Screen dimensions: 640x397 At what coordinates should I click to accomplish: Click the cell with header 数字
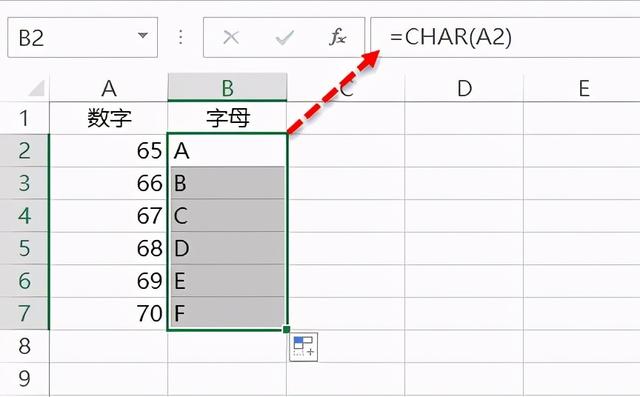(109, 118)
